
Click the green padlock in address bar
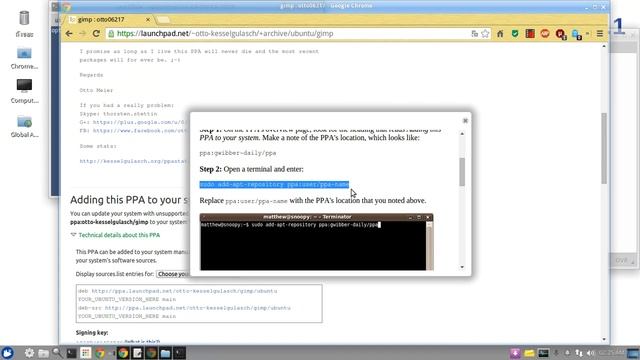[x=111, y=34]
